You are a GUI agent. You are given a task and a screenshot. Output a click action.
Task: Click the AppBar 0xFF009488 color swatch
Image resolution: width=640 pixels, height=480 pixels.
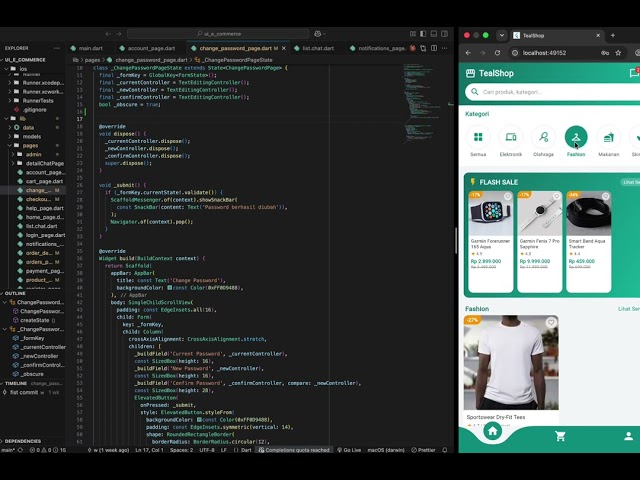tap(169, 288)
